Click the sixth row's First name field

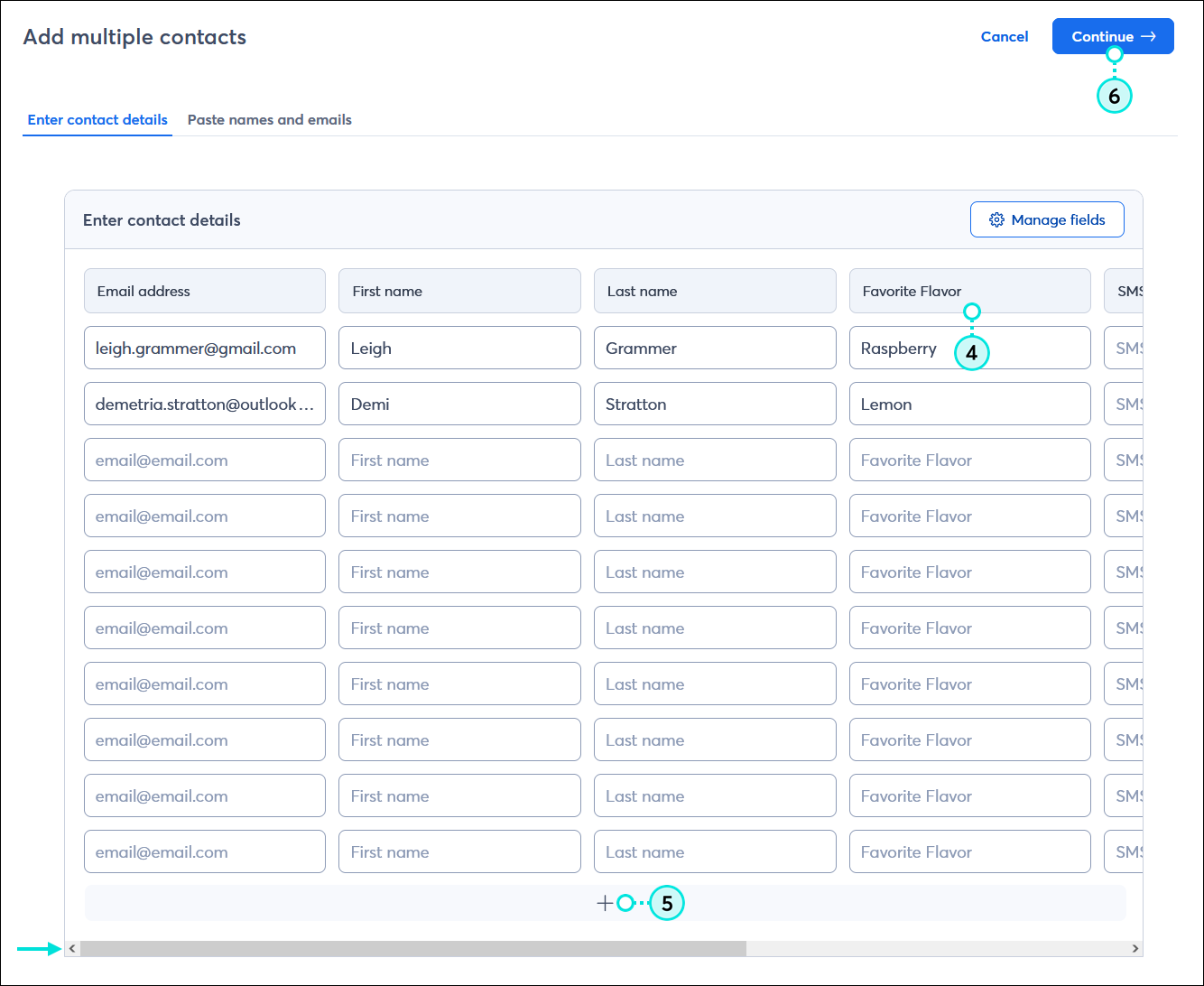tap(459, 628)
